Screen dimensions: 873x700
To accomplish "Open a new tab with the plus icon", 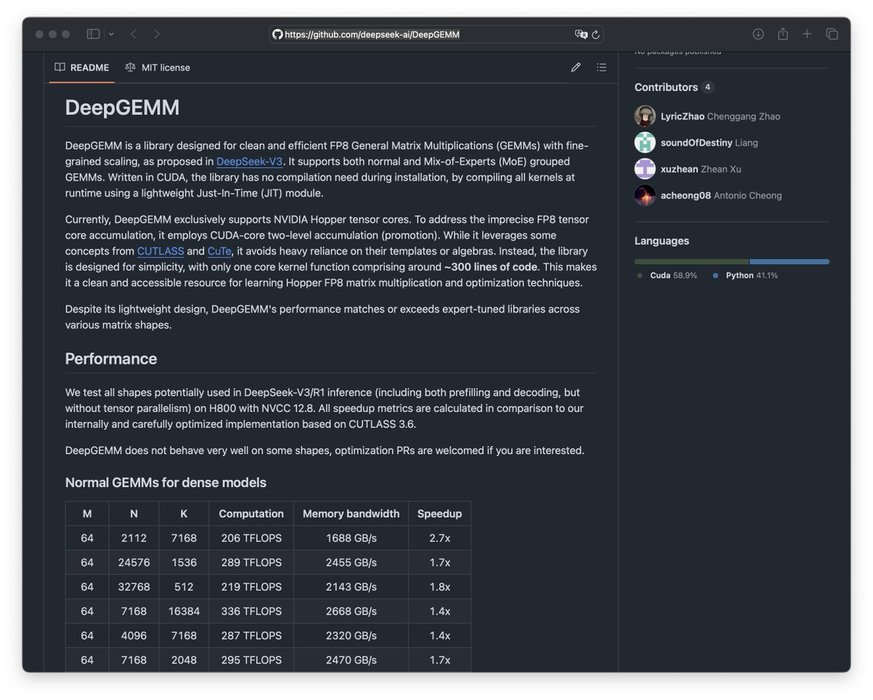I will pos(807,34).
